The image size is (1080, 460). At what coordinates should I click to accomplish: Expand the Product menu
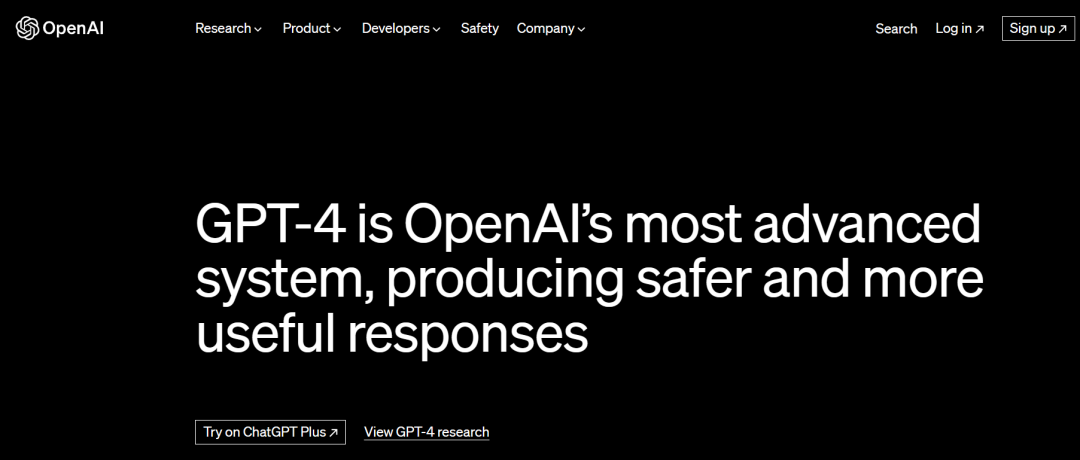tap(311, 28)
